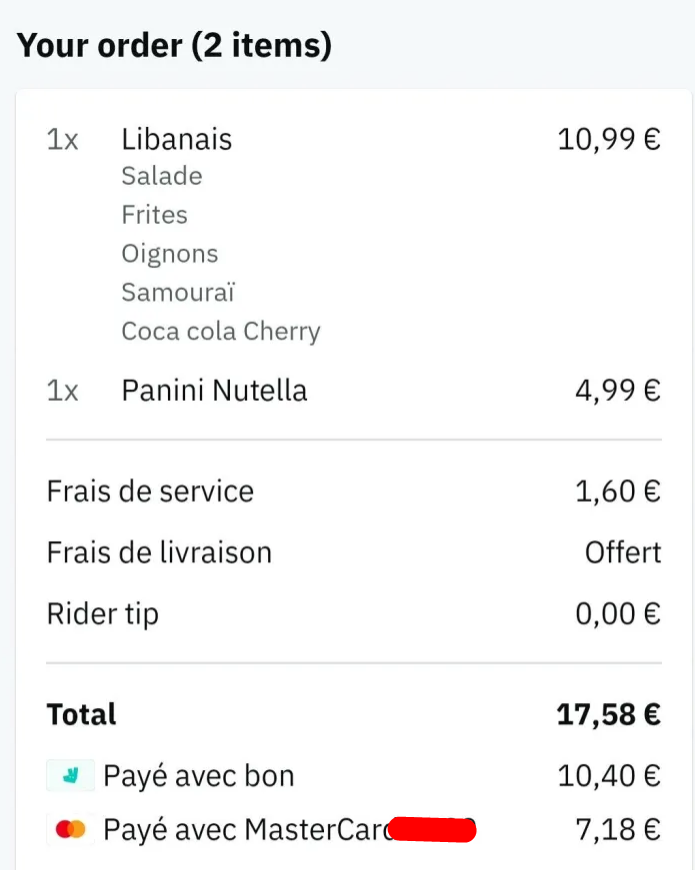
Task: Click the 4,99 € Panini price
Action: [618, 390]
